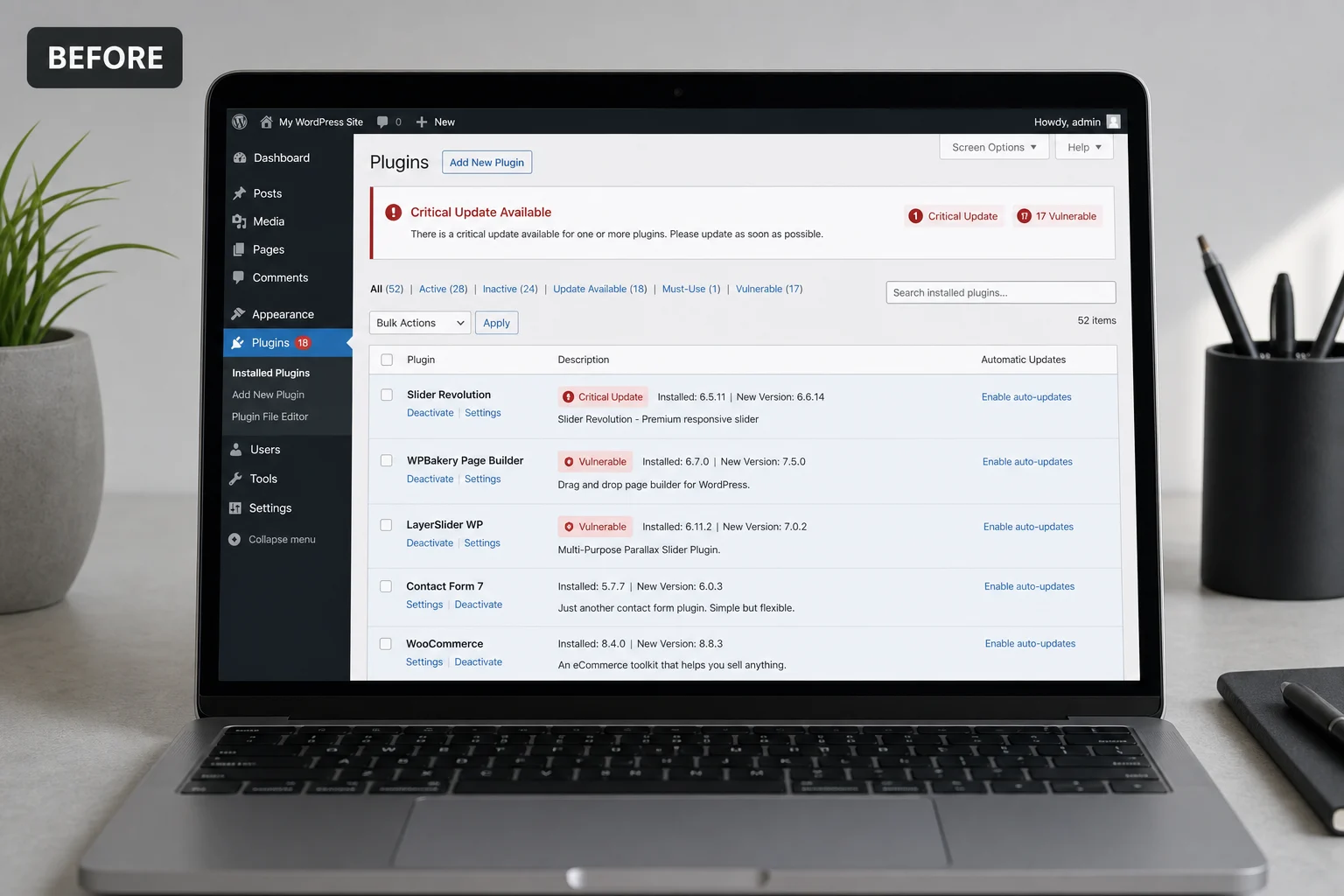Click the Plugins plug icon

coord(238,343)
